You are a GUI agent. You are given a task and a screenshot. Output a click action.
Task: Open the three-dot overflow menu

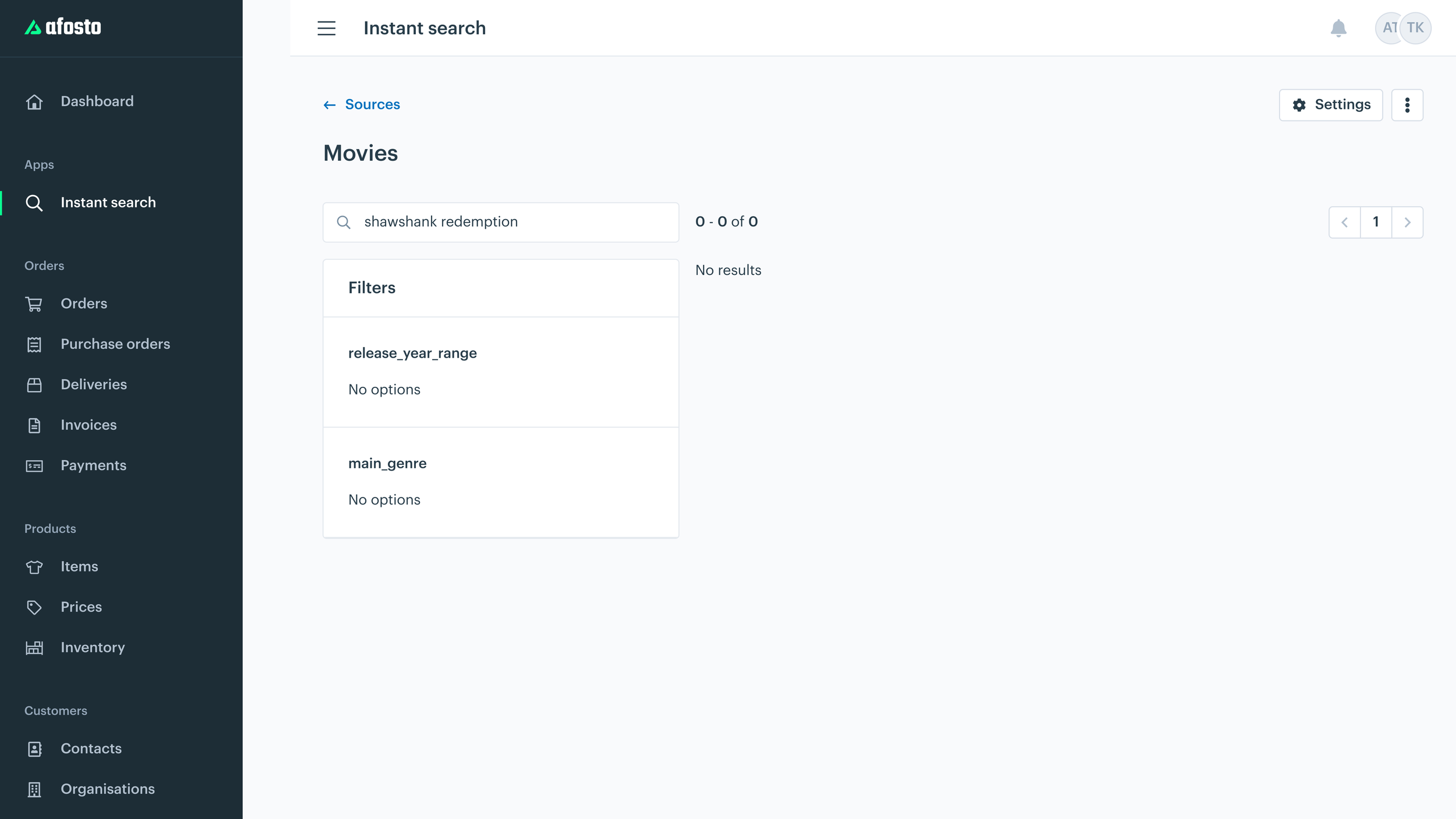[1408, 104]
